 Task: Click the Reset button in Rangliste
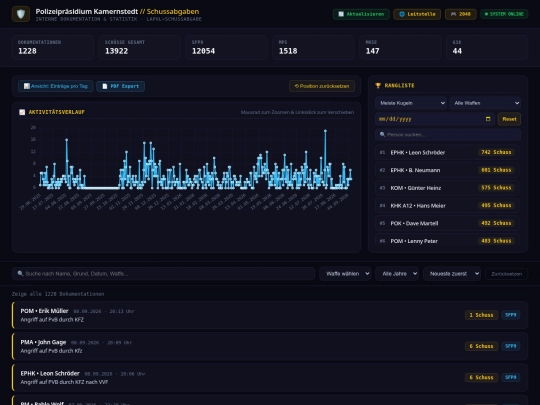[x=509, y=119]
